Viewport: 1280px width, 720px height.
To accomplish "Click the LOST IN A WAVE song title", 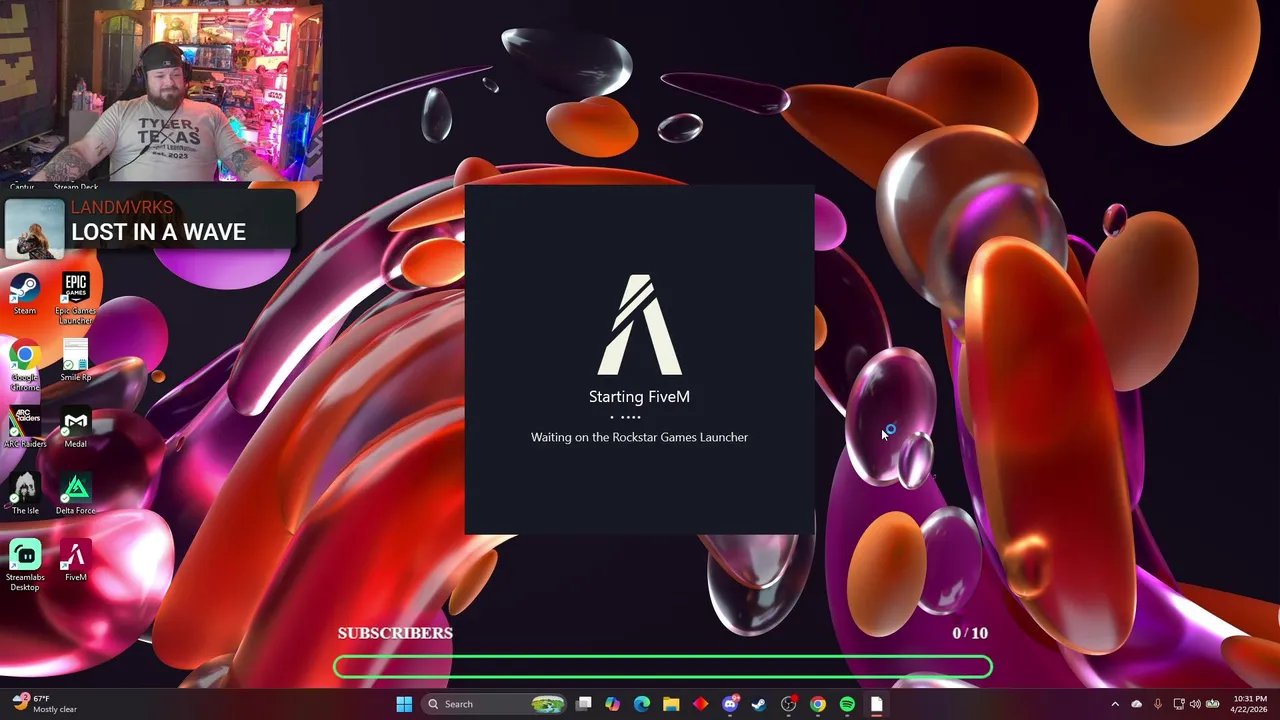I will tap(158, 232).
